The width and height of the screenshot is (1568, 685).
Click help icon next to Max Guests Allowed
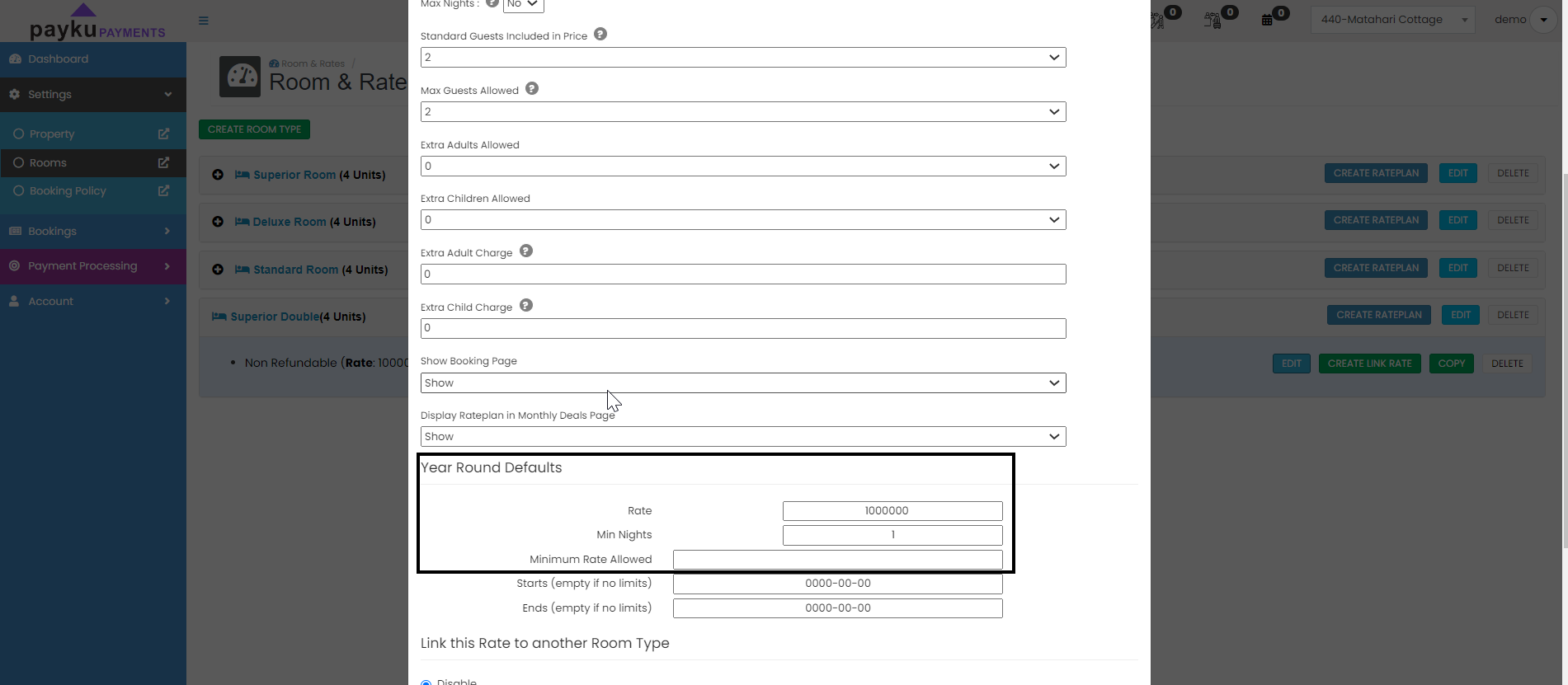(532, 89)
